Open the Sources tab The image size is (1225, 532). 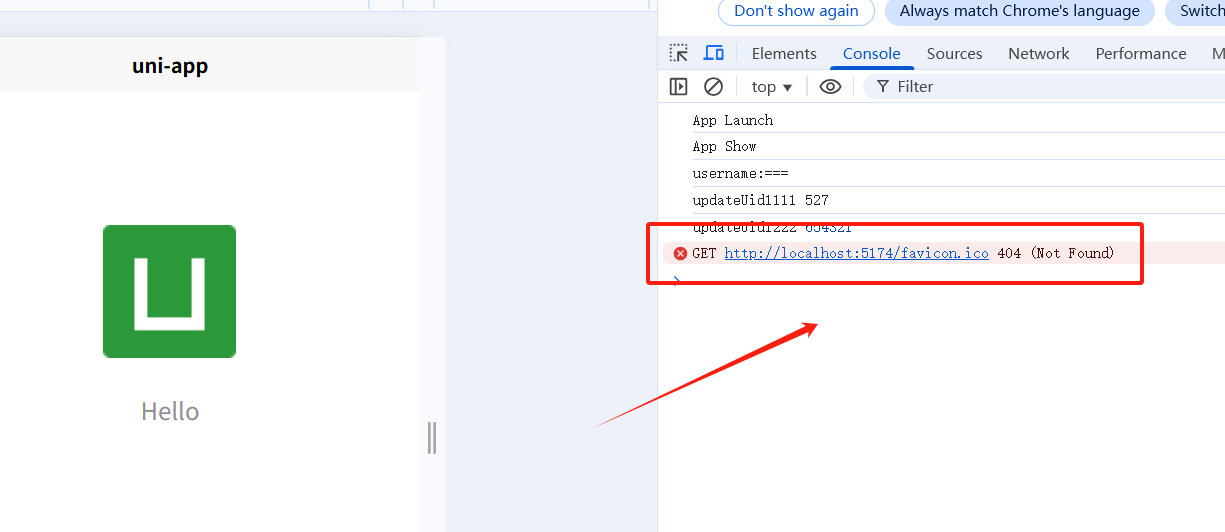click(954, 54)
